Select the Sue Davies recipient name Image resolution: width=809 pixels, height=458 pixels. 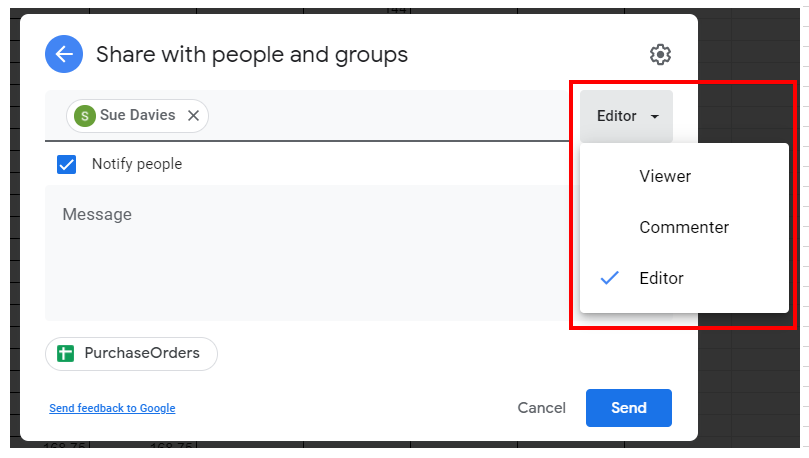click(137, 116)
